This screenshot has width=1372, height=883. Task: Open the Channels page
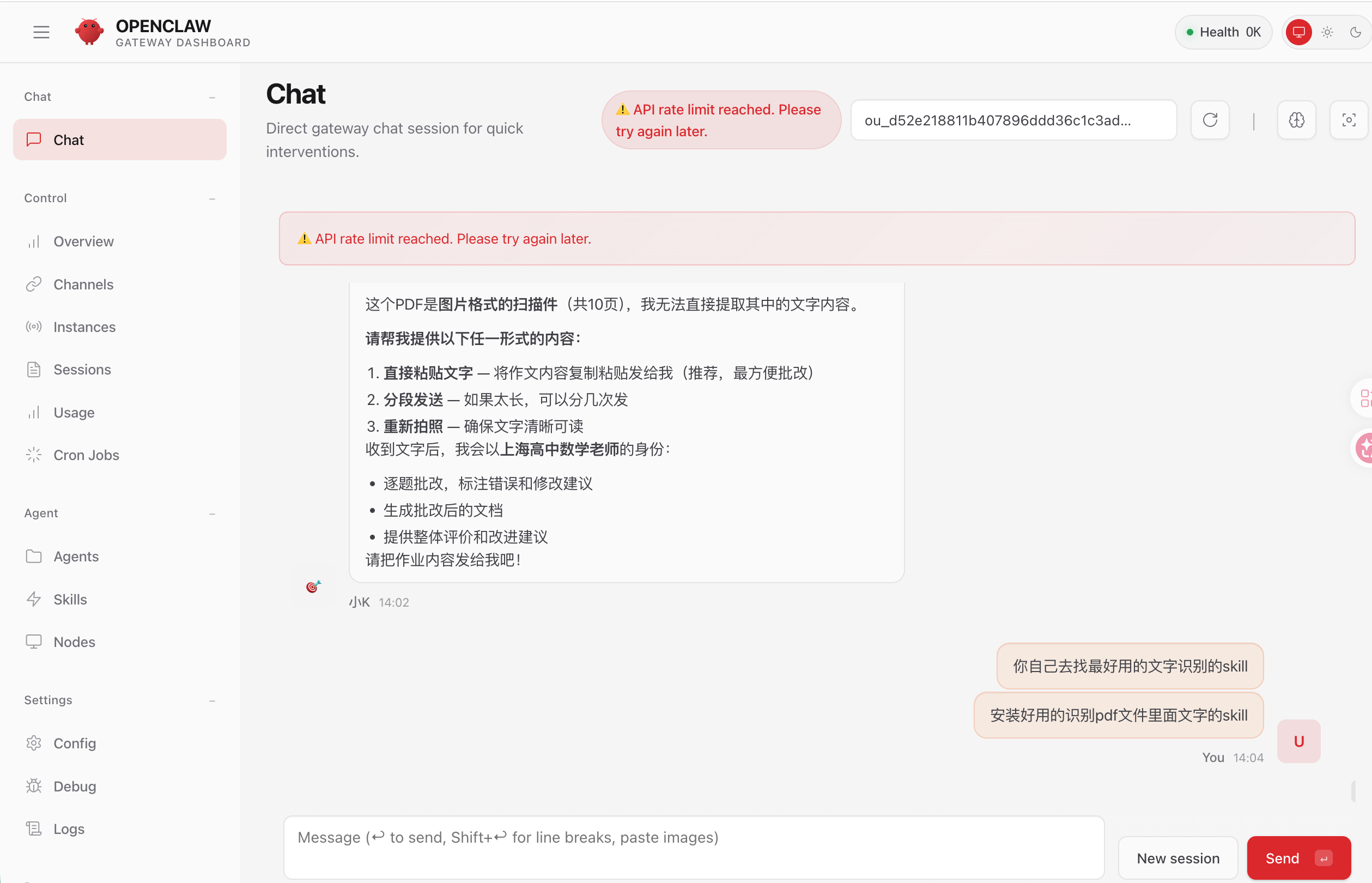click(83, 285)
